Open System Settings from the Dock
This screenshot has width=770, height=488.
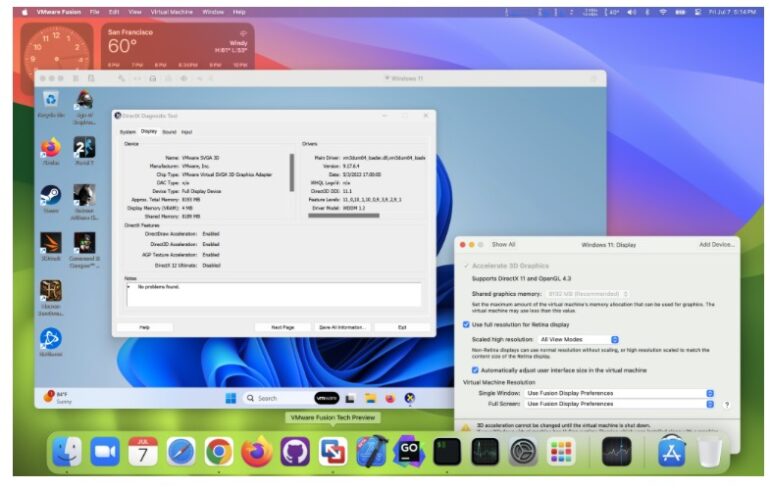click(523, 451)
